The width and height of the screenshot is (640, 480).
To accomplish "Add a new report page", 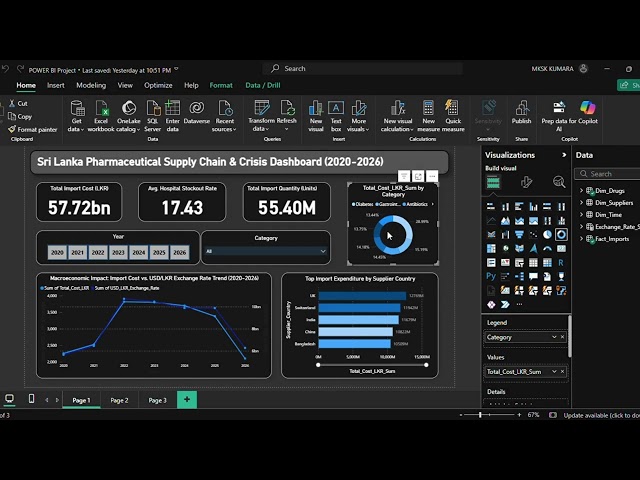I will [187, 399].
